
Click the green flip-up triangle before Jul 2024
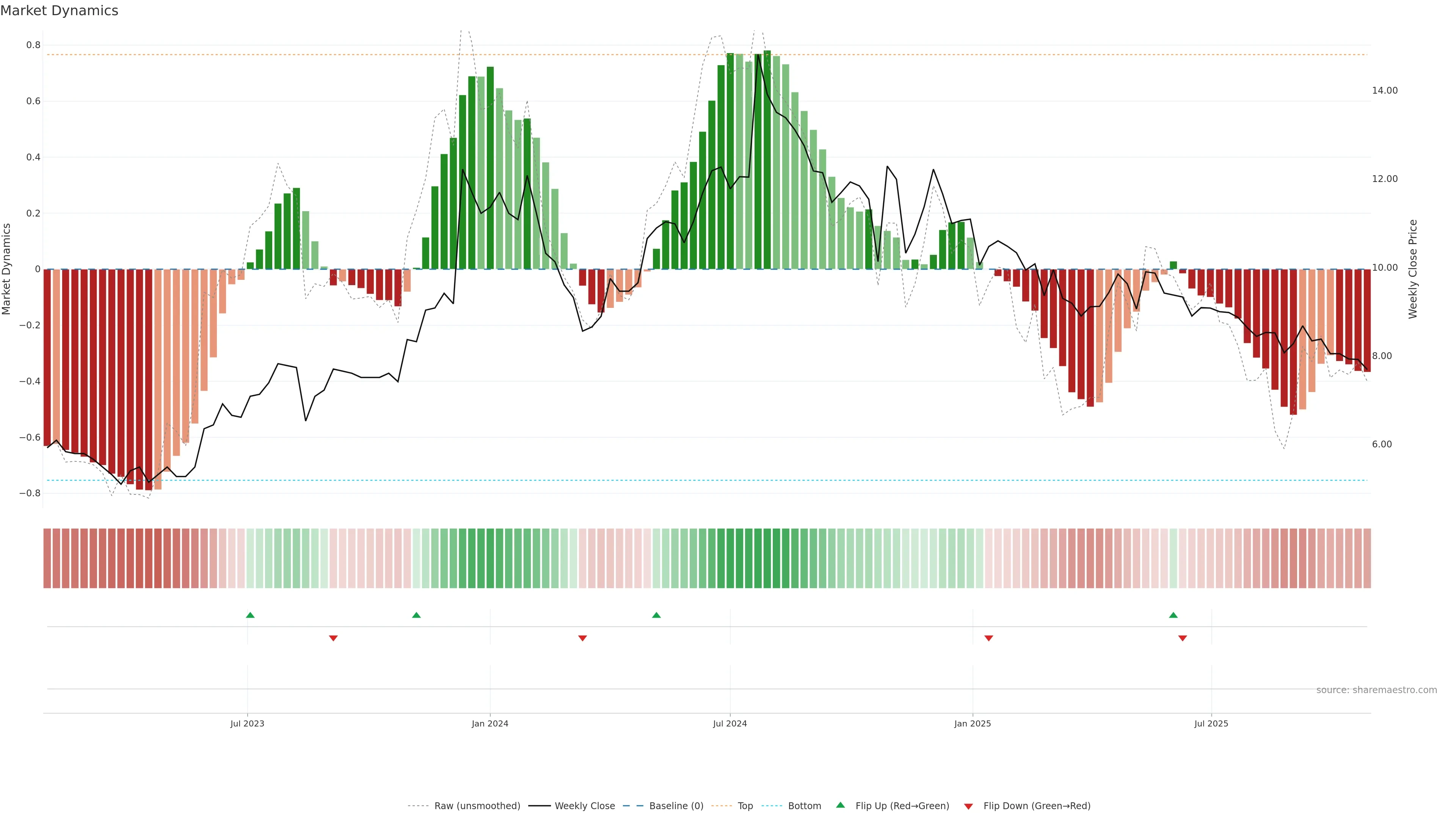656,615
